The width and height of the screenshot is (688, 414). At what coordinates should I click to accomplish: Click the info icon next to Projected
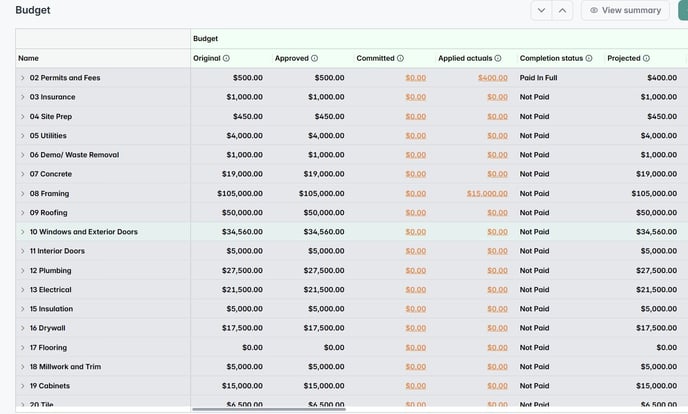pos(646,58)
